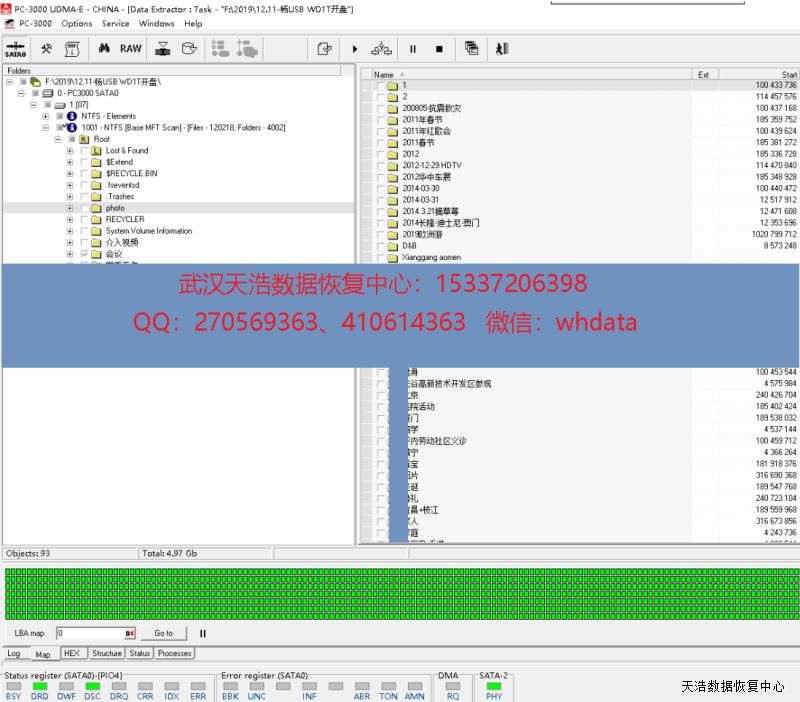
Task: Click the SATA0 port icon in toolbar
Action: pos(16,48)
